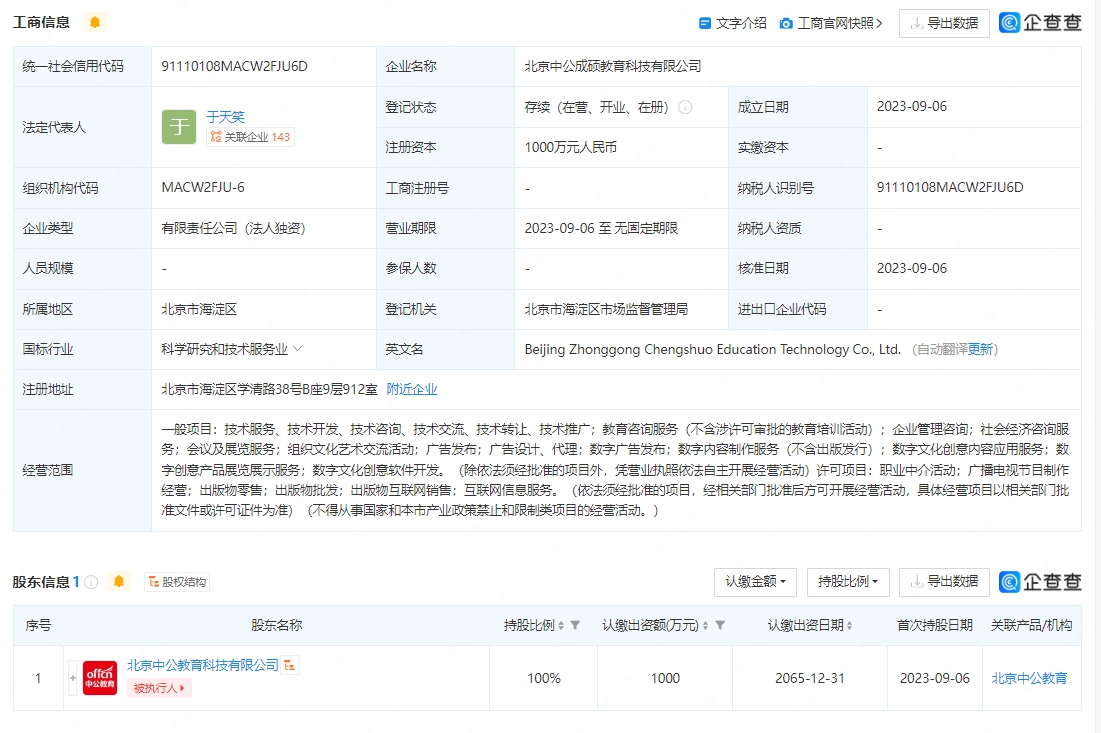
Task: Click 2023-09-06 至 无固定期限 business term
Action: click(601, 228)
